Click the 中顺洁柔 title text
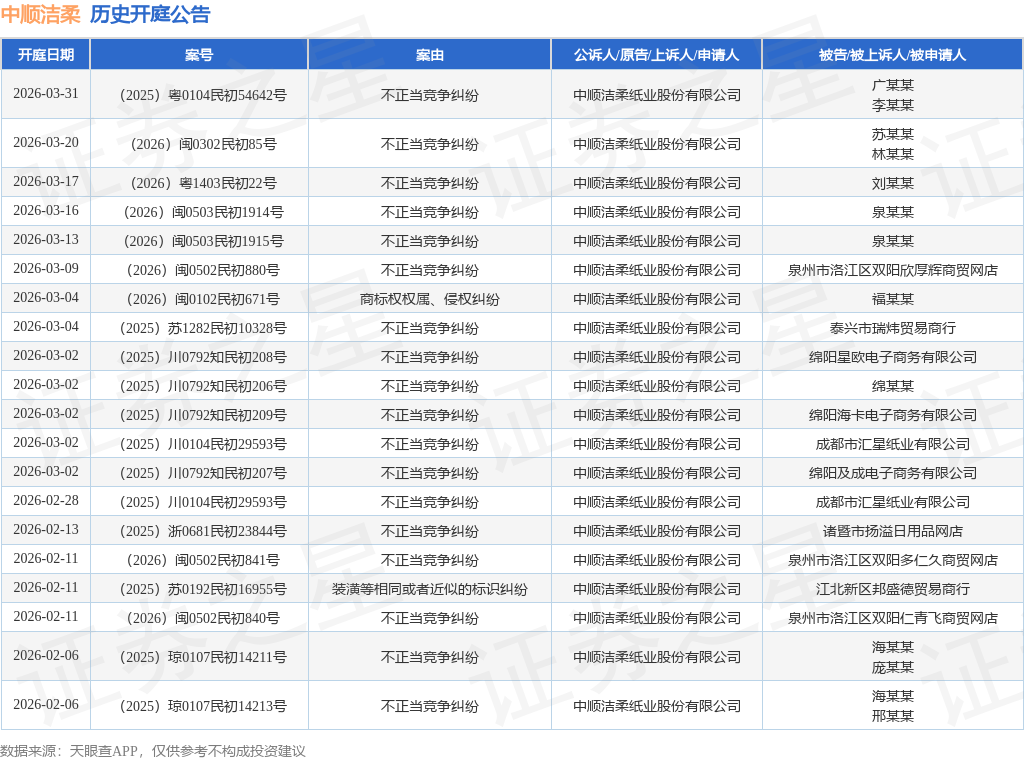 [x=40, y=14]
